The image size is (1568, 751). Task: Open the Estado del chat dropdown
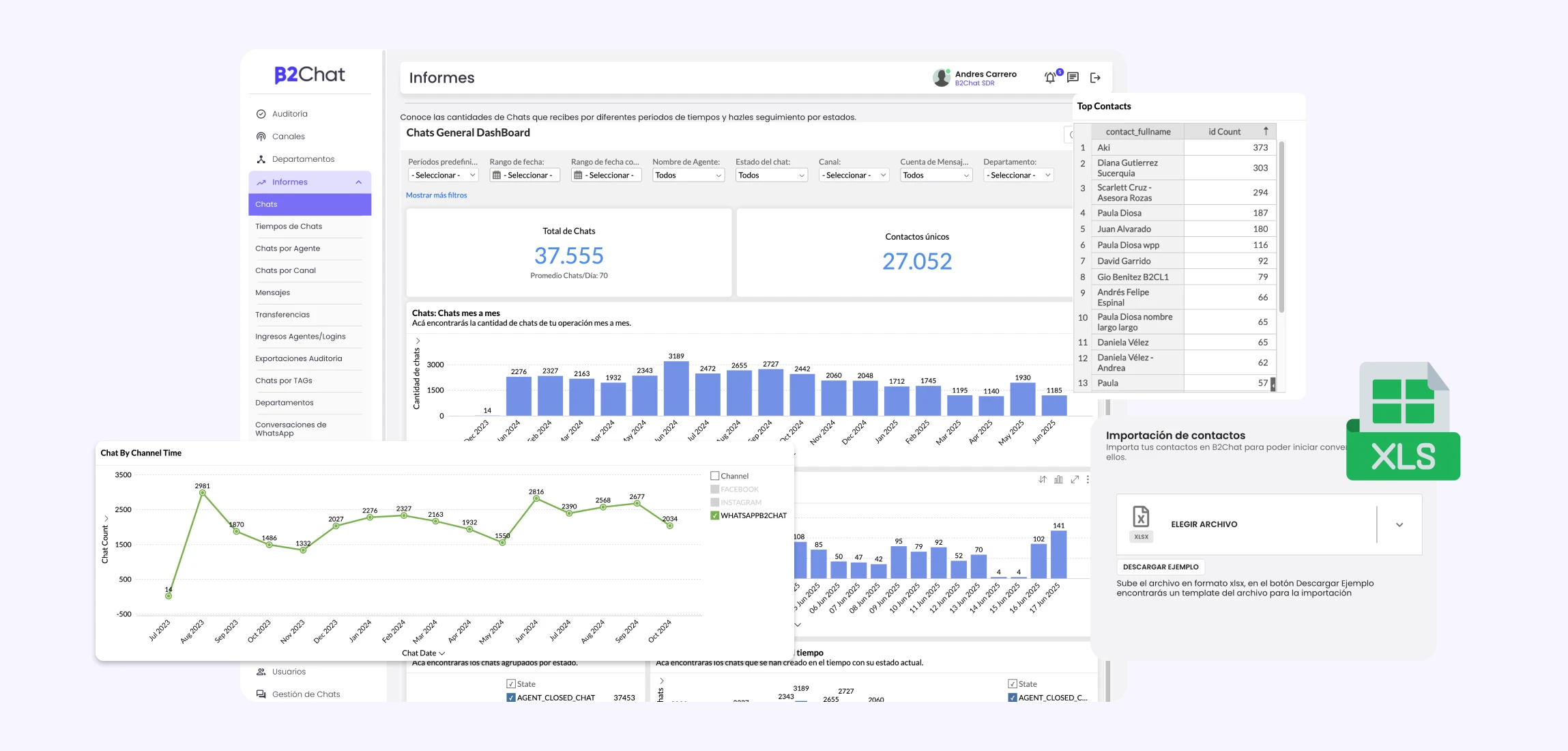[x=772, y=175]
